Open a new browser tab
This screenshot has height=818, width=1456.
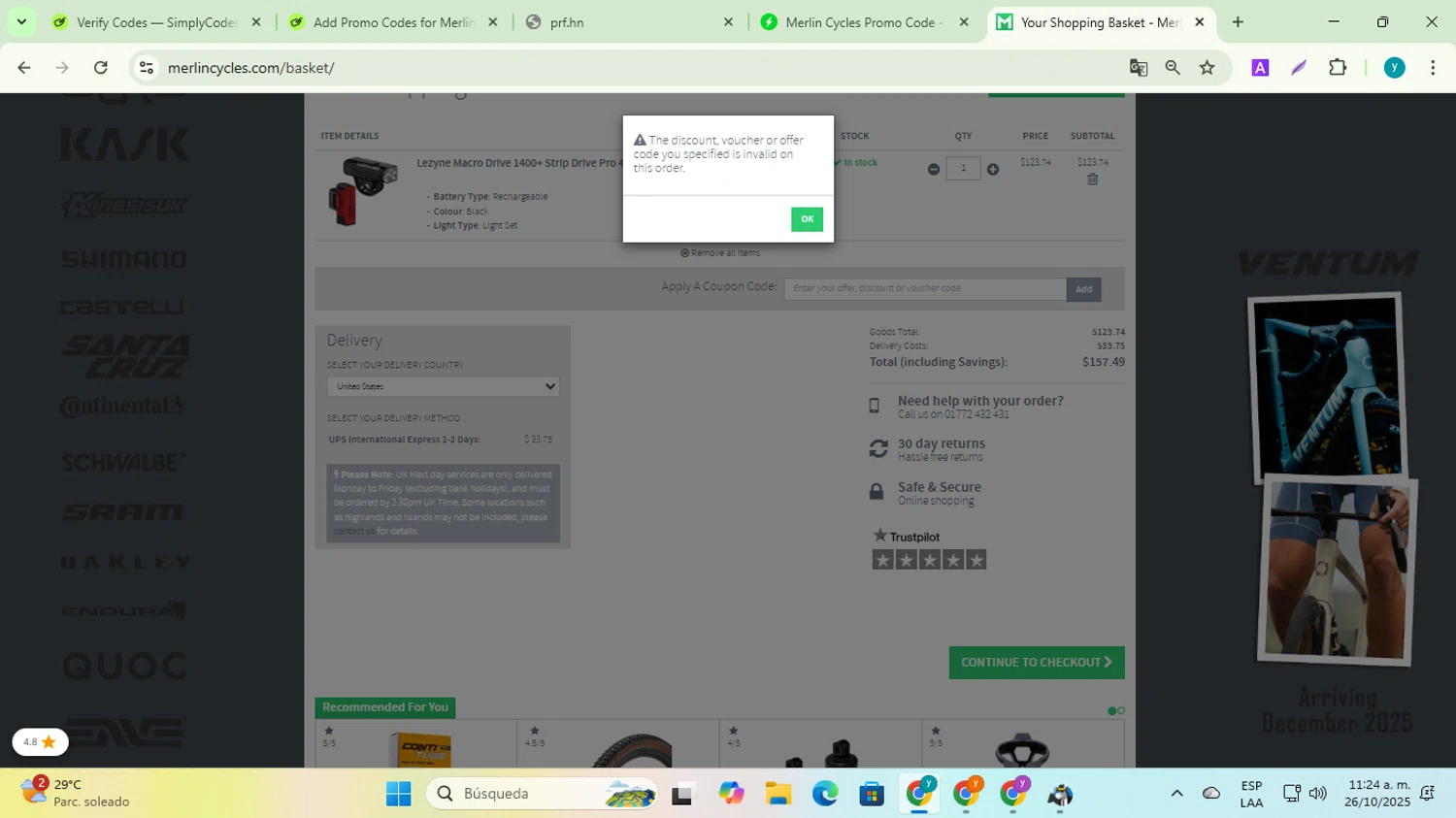pos(1238,22)
